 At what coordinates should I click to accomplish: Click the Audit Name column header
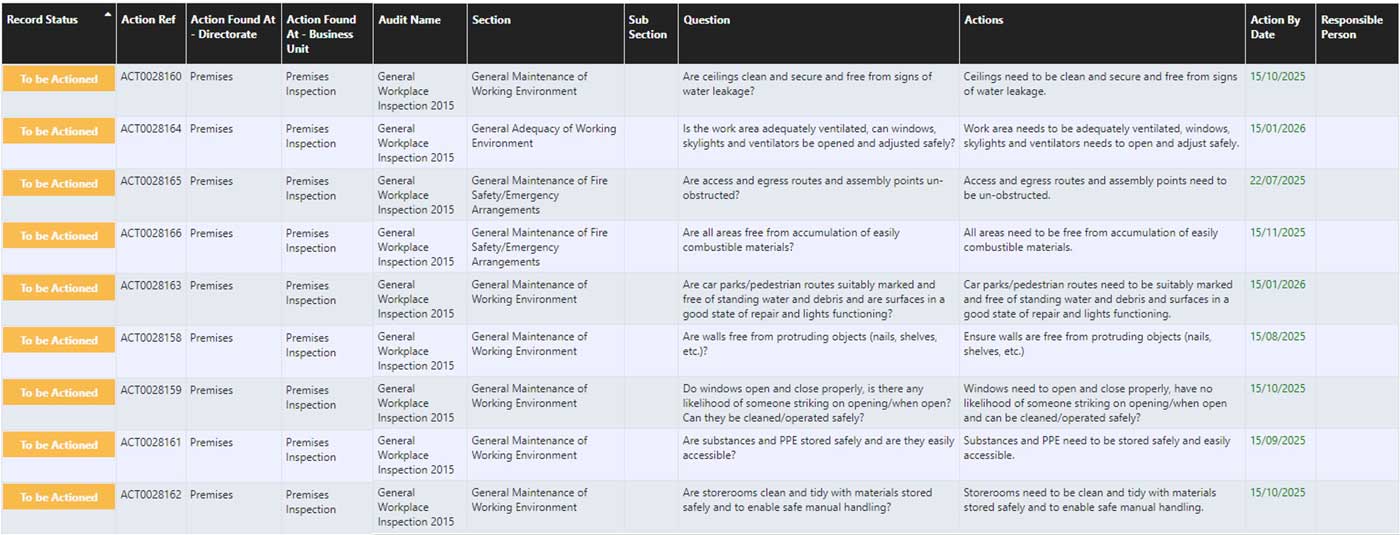(x=409, y=20)
